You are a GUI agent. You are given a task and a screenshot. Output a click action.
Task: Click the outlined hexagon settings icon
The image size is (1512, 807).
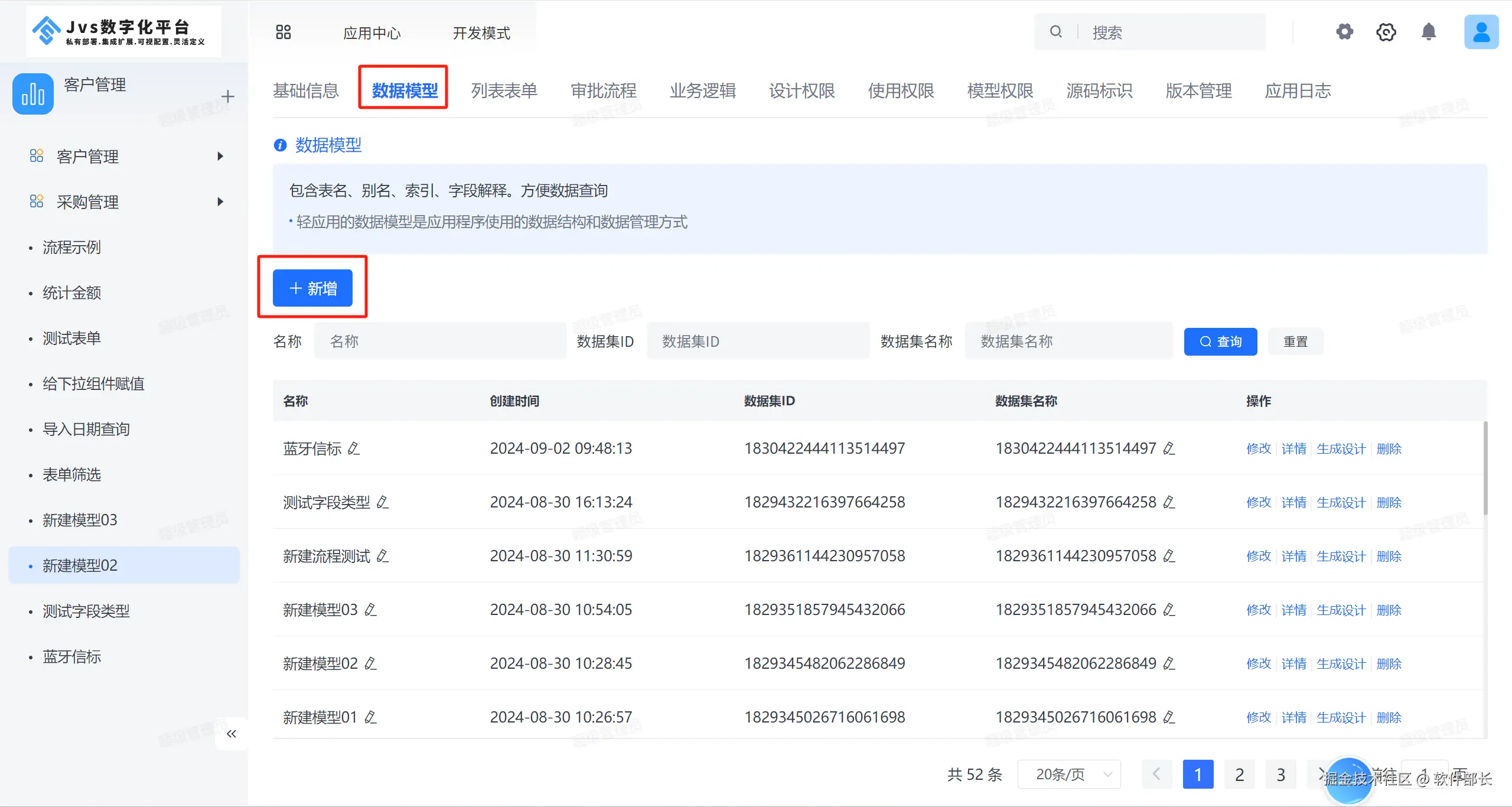point(1386,32)
